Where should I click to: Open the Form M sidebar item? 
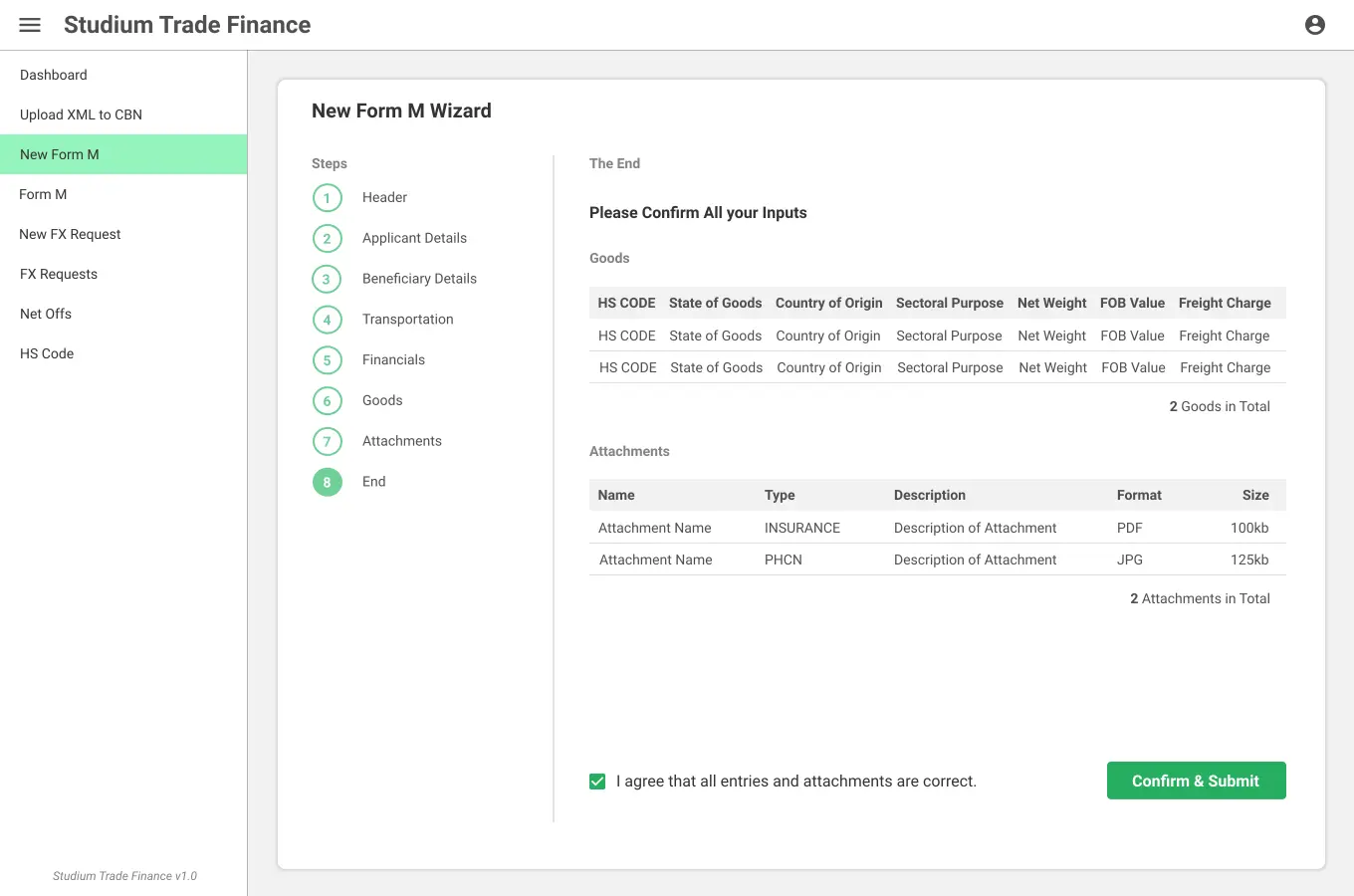[x=123, y=194]
